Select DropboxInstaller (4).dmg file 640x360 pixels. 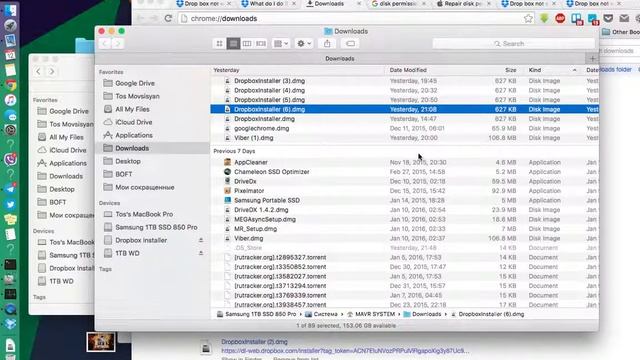(269, 90)
